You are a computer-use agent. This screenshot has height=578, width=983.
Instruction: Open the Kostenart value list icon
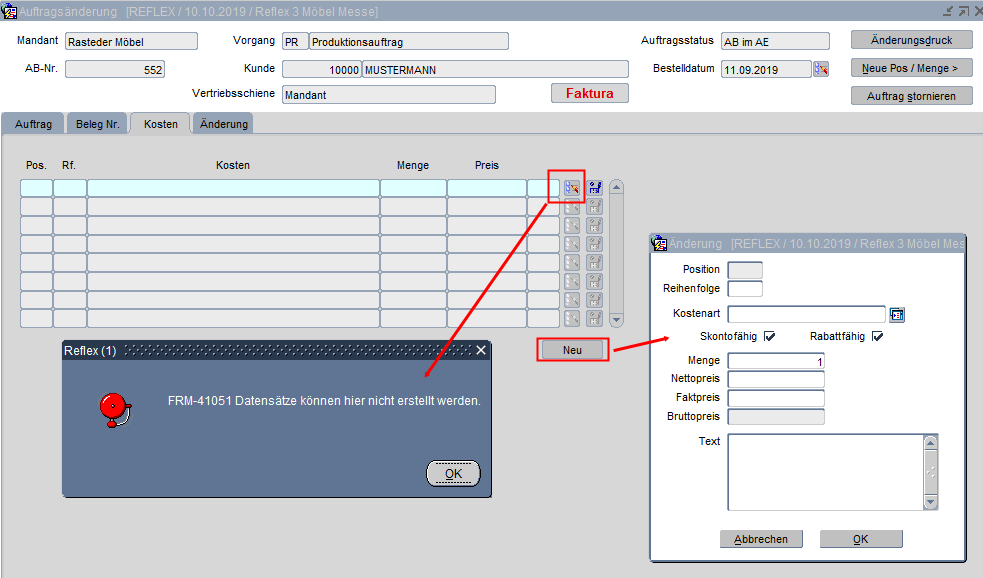(x=897, y=315)
